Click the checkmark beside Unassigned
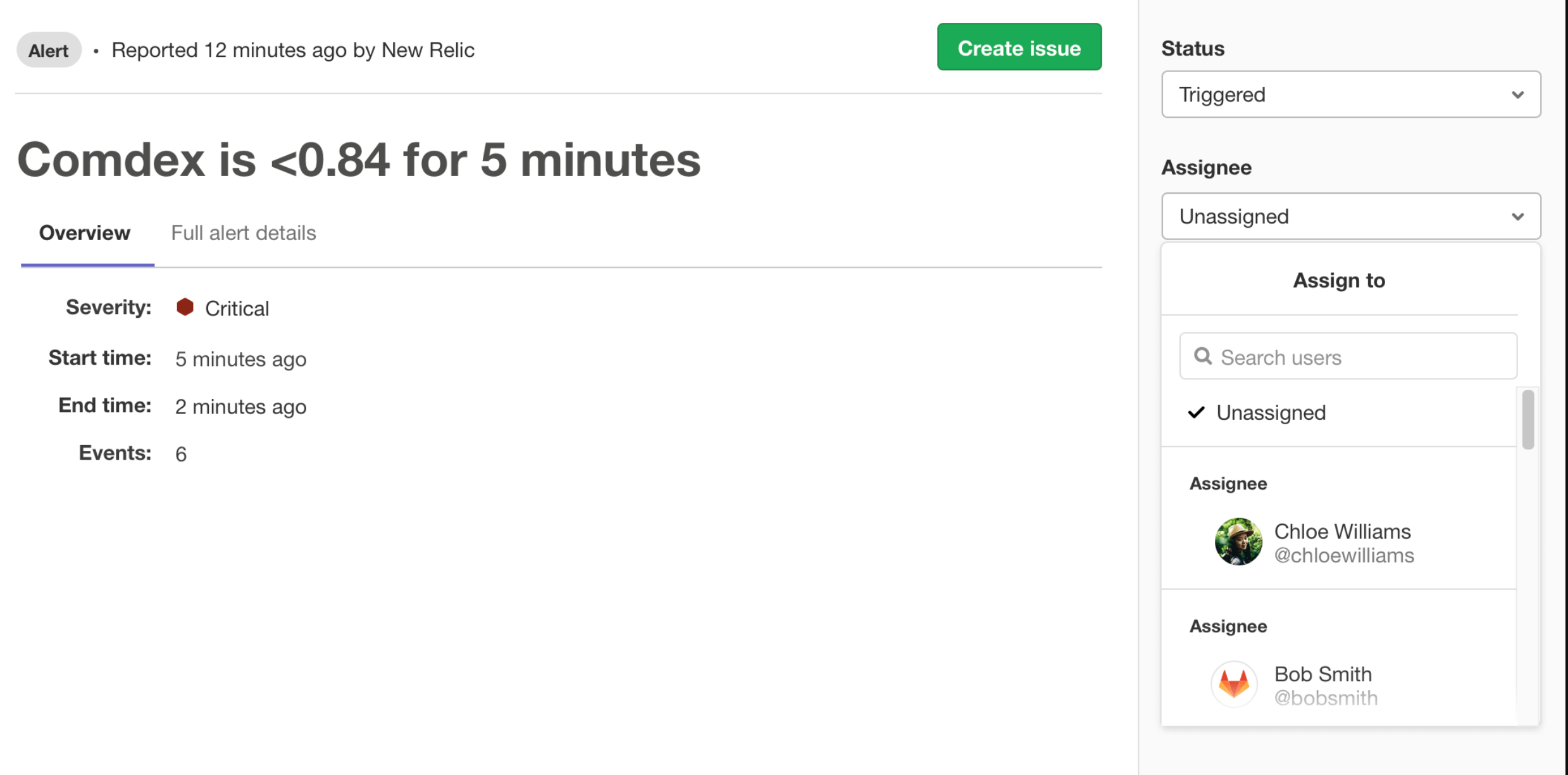Viewport: 1568px width, 775px height. tap(1197, 413)
